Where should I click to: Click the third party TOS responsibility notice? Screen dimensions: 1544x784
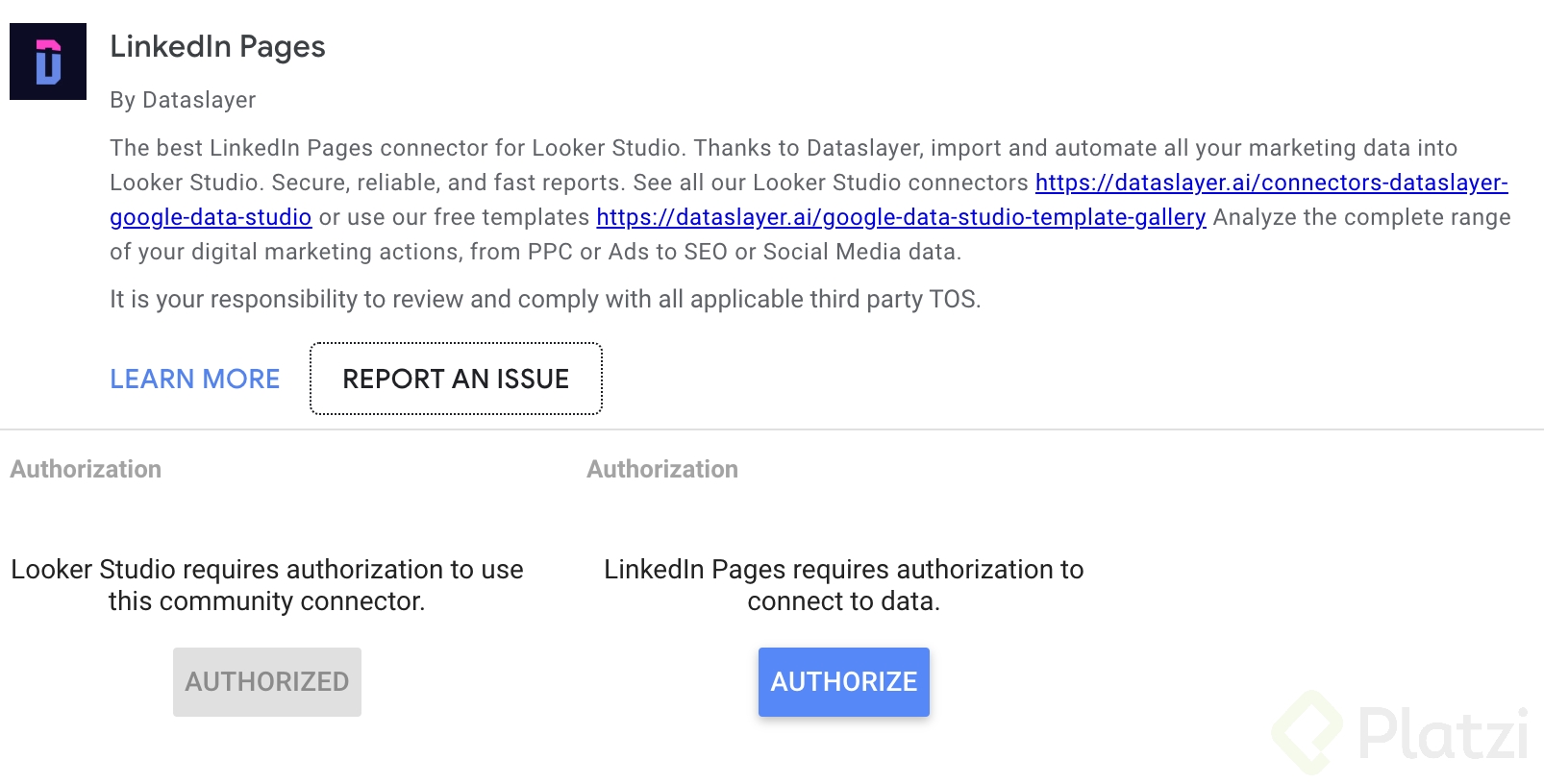click(545, 299)
